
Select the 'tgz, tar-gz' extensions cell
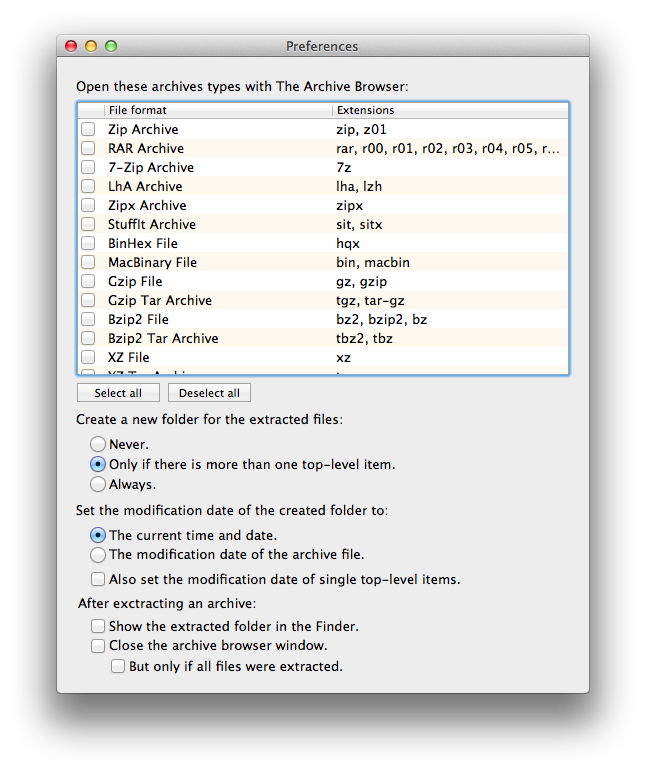point(451,300)
